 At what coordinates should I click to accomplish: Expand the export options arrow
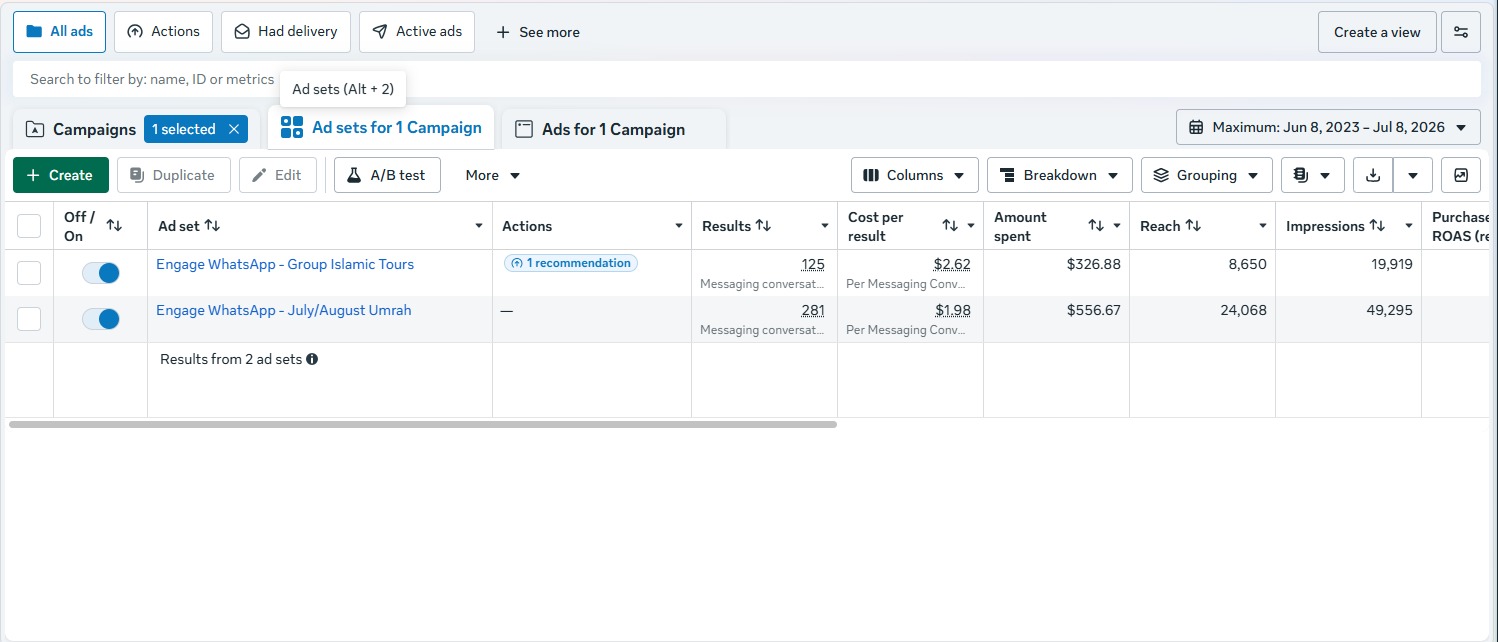tap(1413, 175)
